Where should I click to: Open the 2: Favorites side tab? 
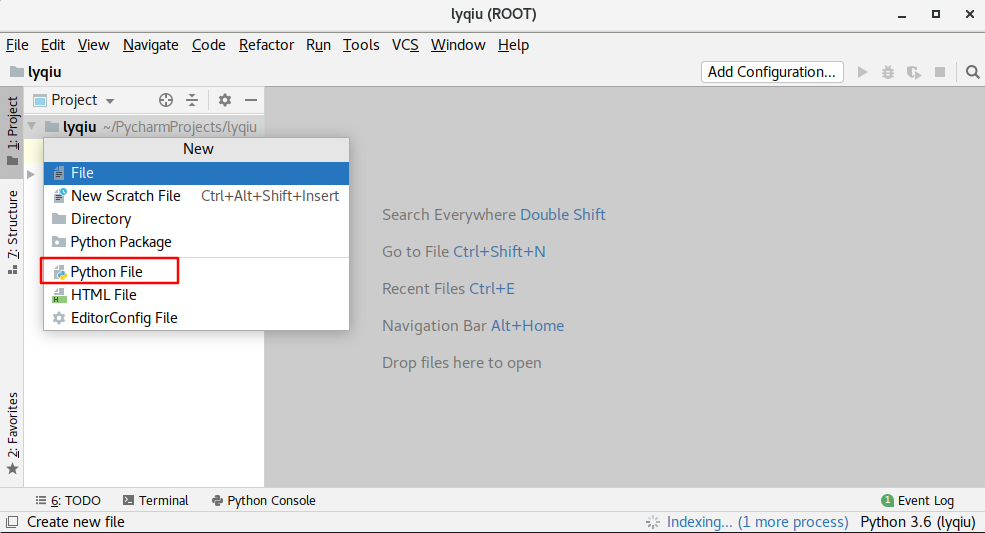tap(12, 434)
